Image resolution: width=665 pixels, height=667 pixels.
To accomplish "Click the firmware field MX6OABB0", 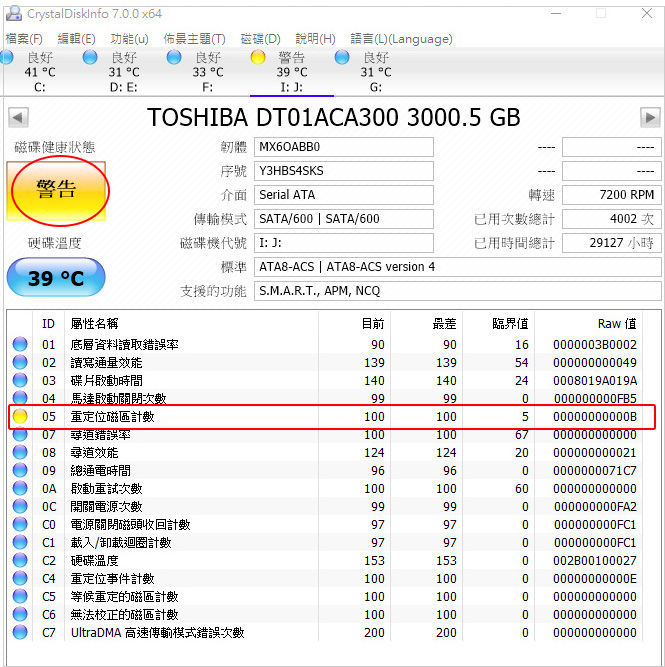I will point(344,147).
